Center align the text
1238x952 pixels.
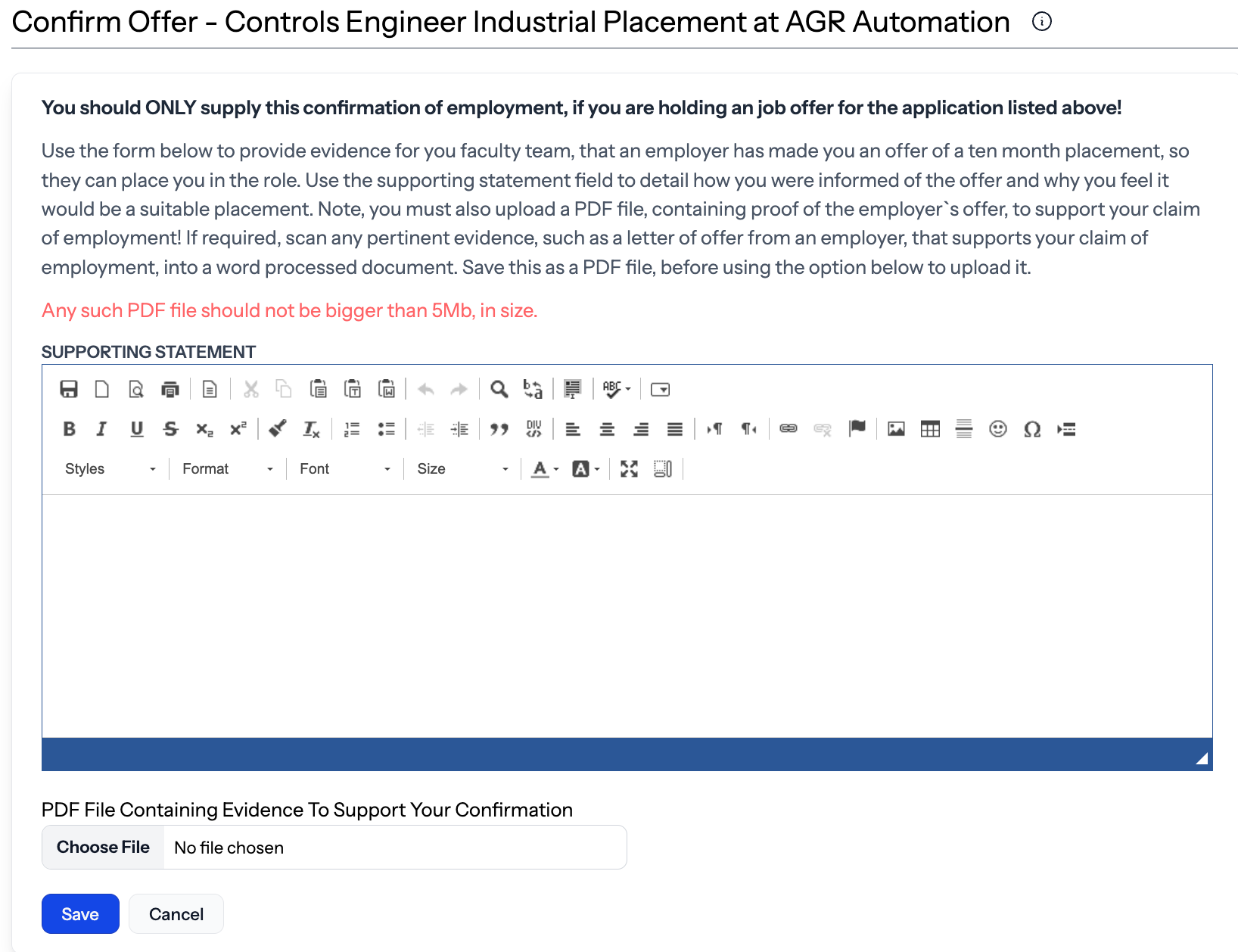607,429
